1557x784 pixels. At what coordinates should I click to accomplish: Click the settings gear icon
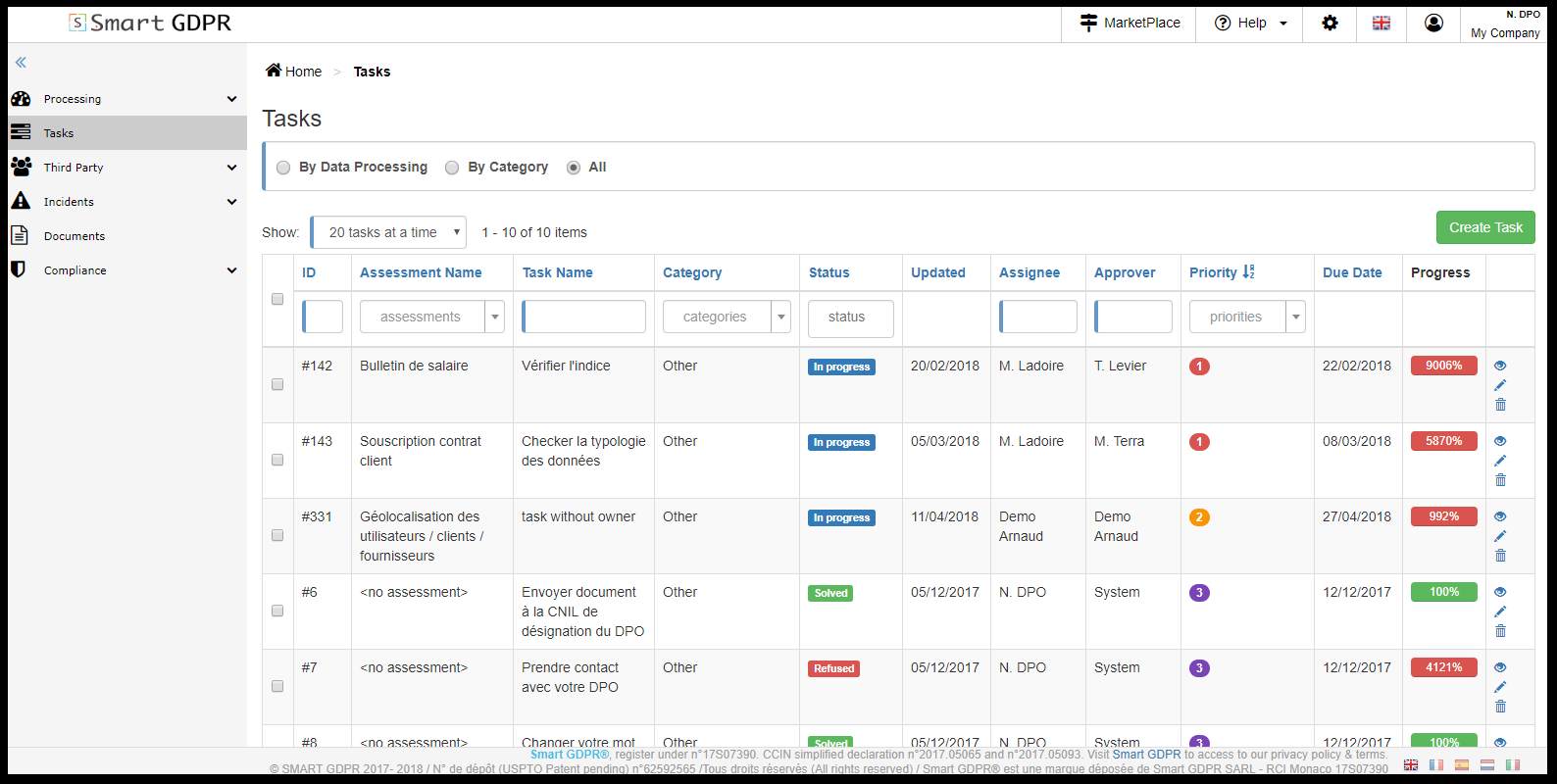click(1330, 23)
